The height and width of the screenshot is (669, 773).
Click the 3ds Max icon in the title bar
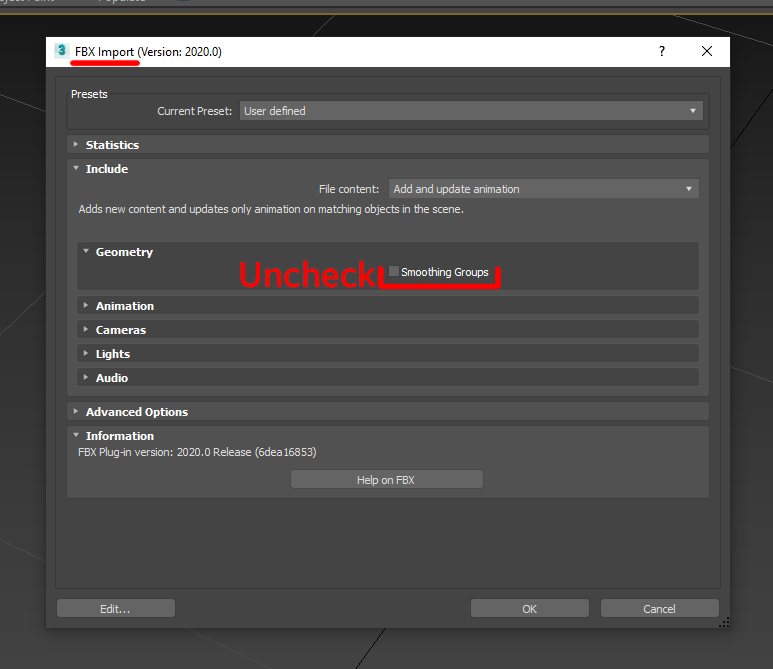[62, 51]
